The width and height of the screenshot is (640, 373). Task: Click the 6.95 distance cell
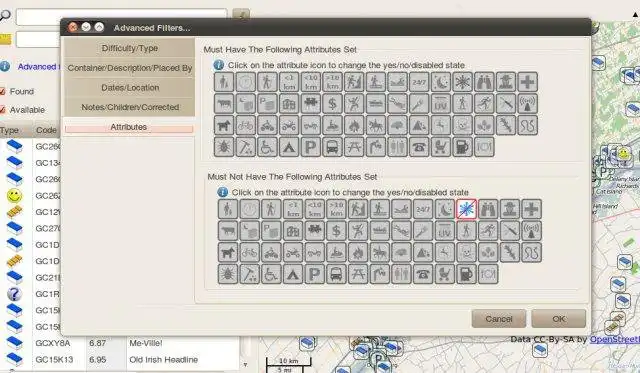(98, 360)
